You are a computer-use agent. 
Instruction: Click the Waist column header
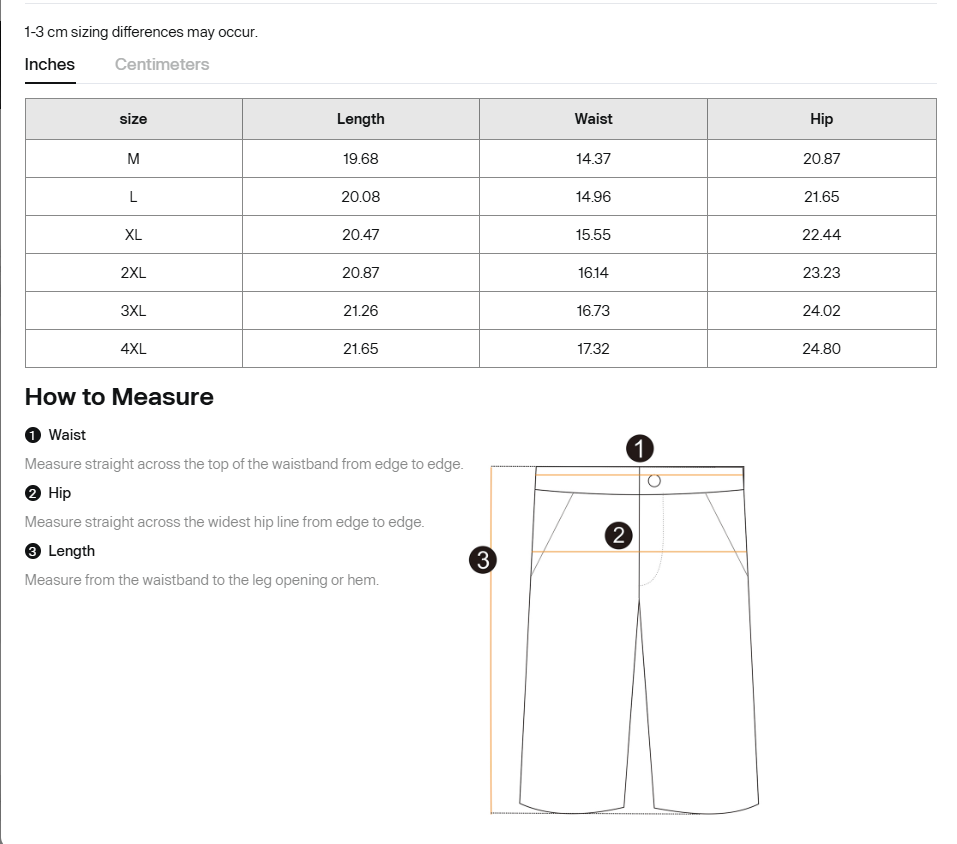(x=593, y=119)
